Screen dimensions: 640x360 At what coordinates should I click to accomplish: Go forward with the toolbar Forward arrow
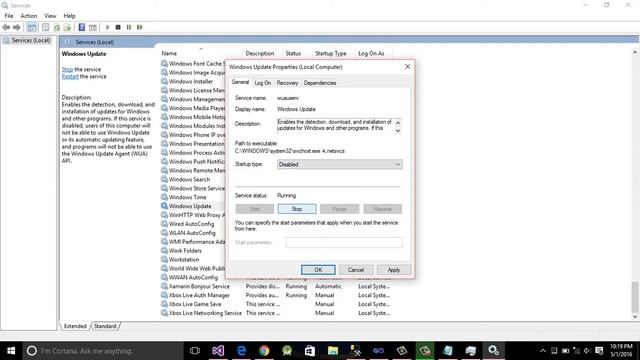(x=16, y=27)
